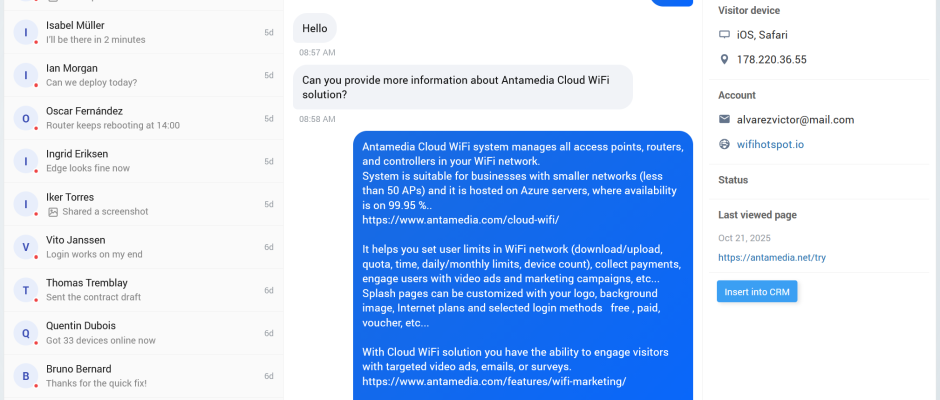This screenshot has width=940, height=400.
Task: Click Quentin Dubois' avatar icon
Action: click(25, 333)
